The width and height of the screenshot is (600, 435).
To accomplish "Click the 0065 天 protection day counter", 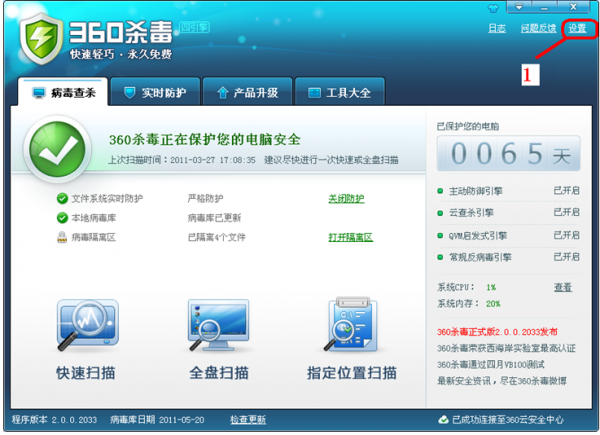I will (509, 153).
